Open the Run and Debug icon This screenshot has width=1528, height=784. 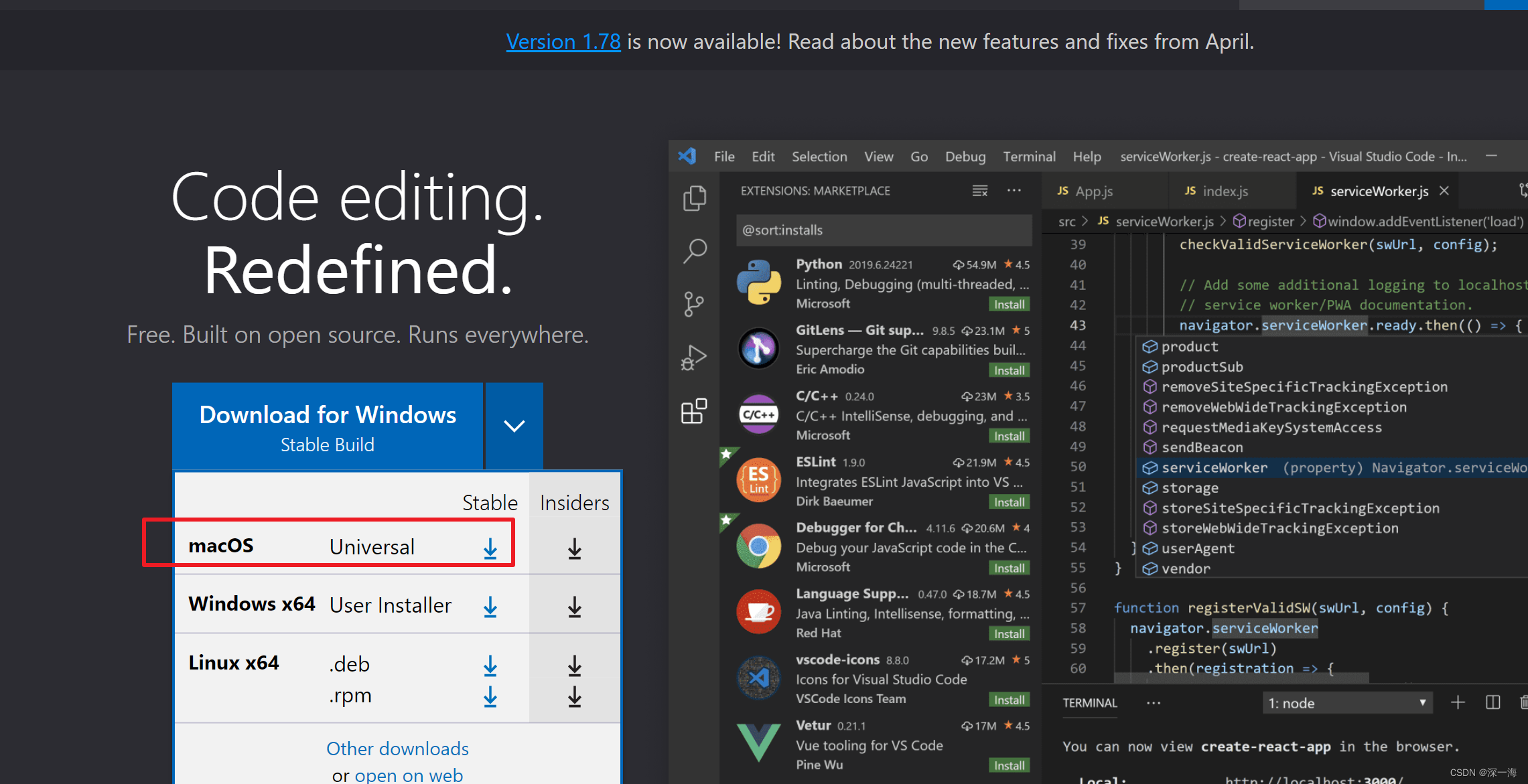point(694,358)
